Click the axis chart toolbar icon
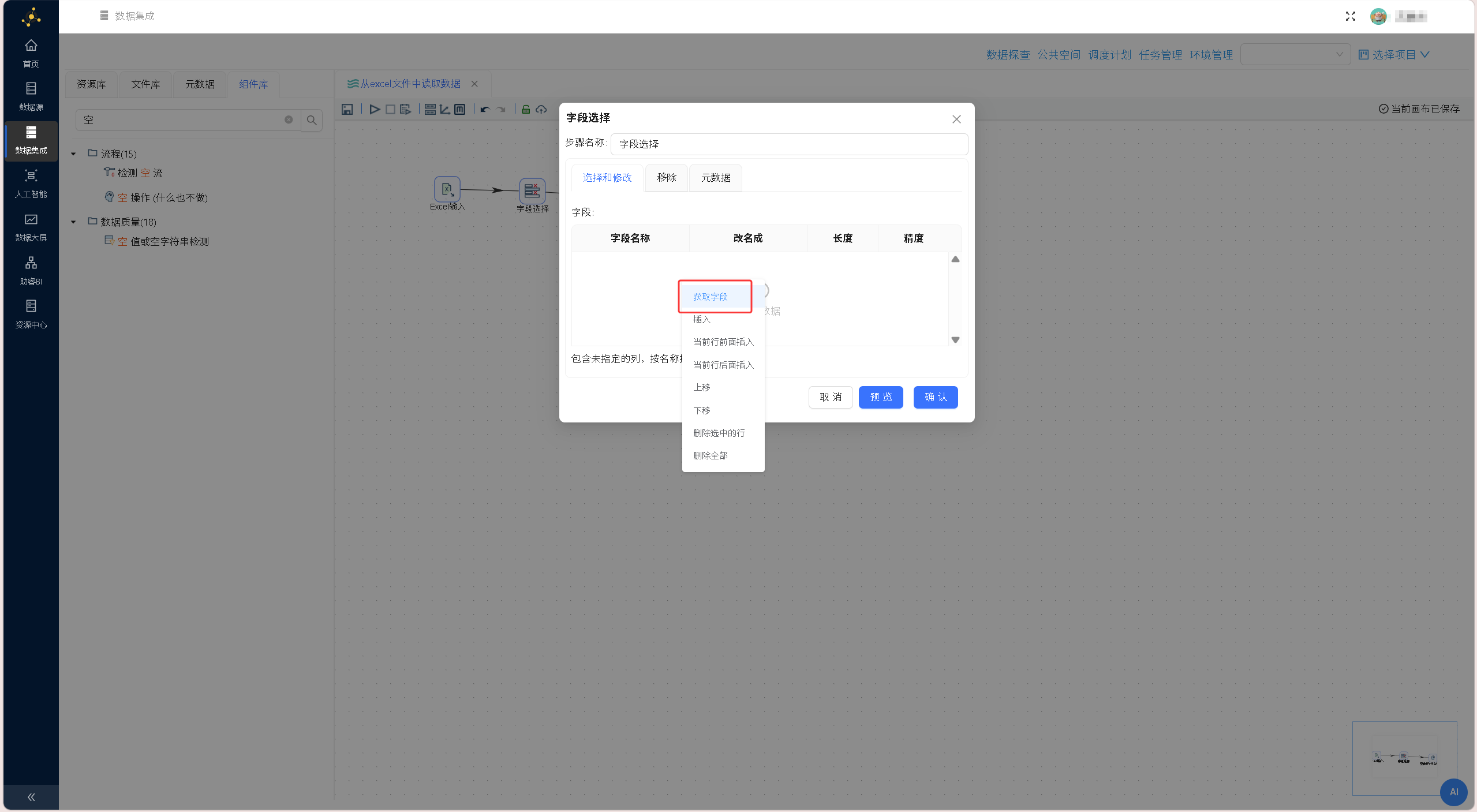 point(444,109)
